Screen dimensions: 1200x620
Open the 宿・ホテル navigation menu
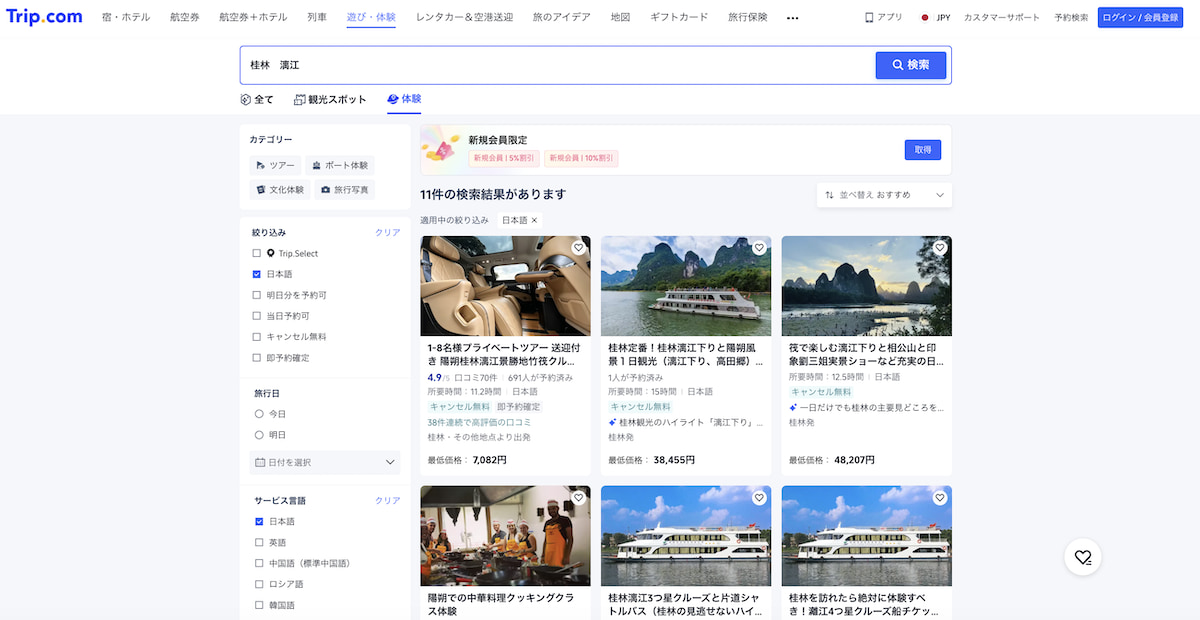(x=126, y=18)
